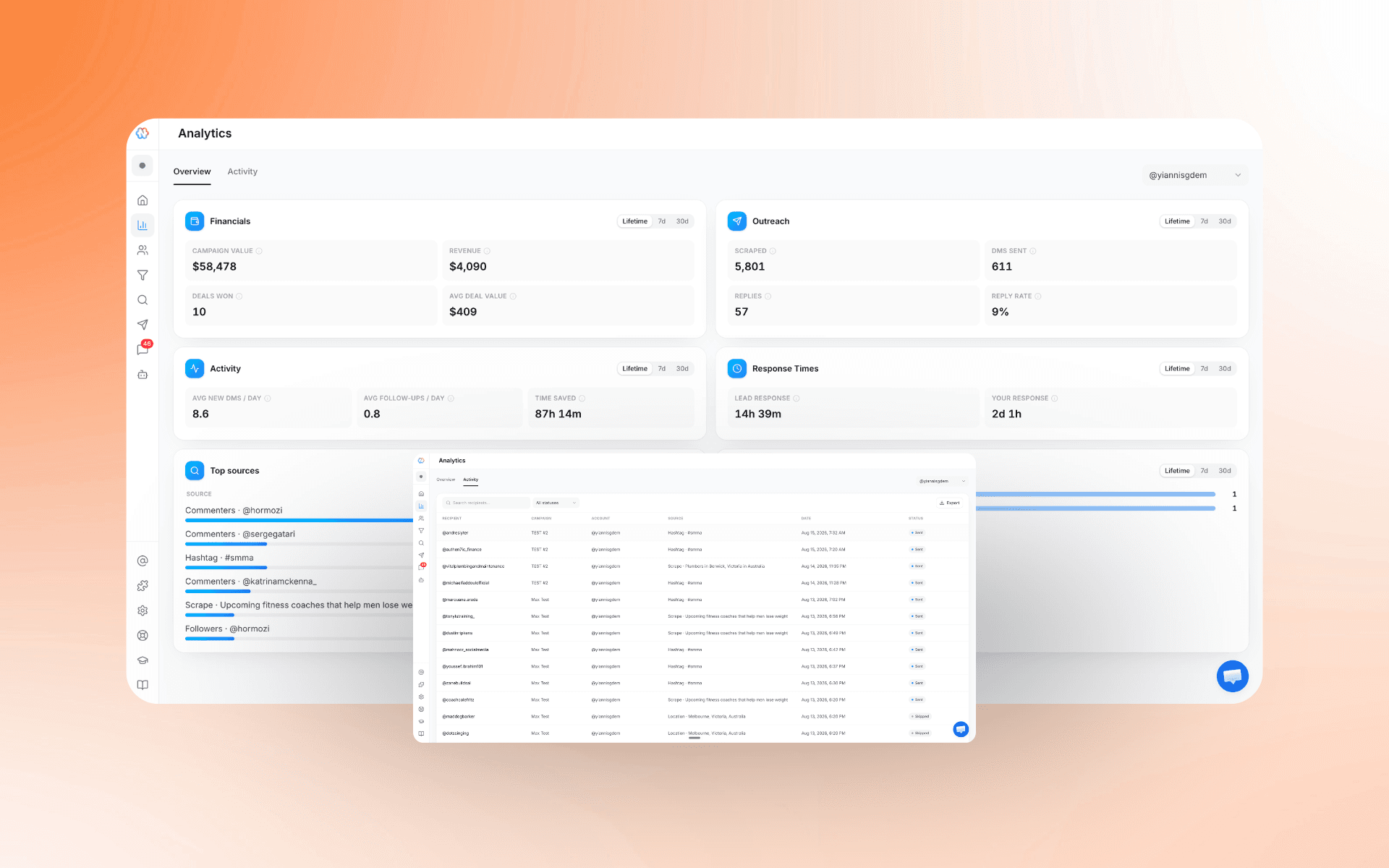The height and width of the screenshot is (868, 1389).
Task: Select the 7d range in the Response Times card
Action: tap(1204, 369)
